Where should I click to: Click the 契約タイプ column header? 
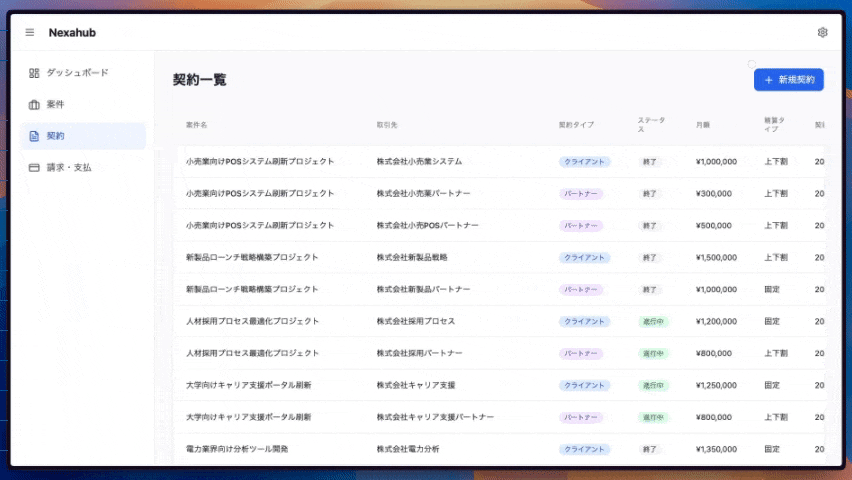tap(576, 125)
